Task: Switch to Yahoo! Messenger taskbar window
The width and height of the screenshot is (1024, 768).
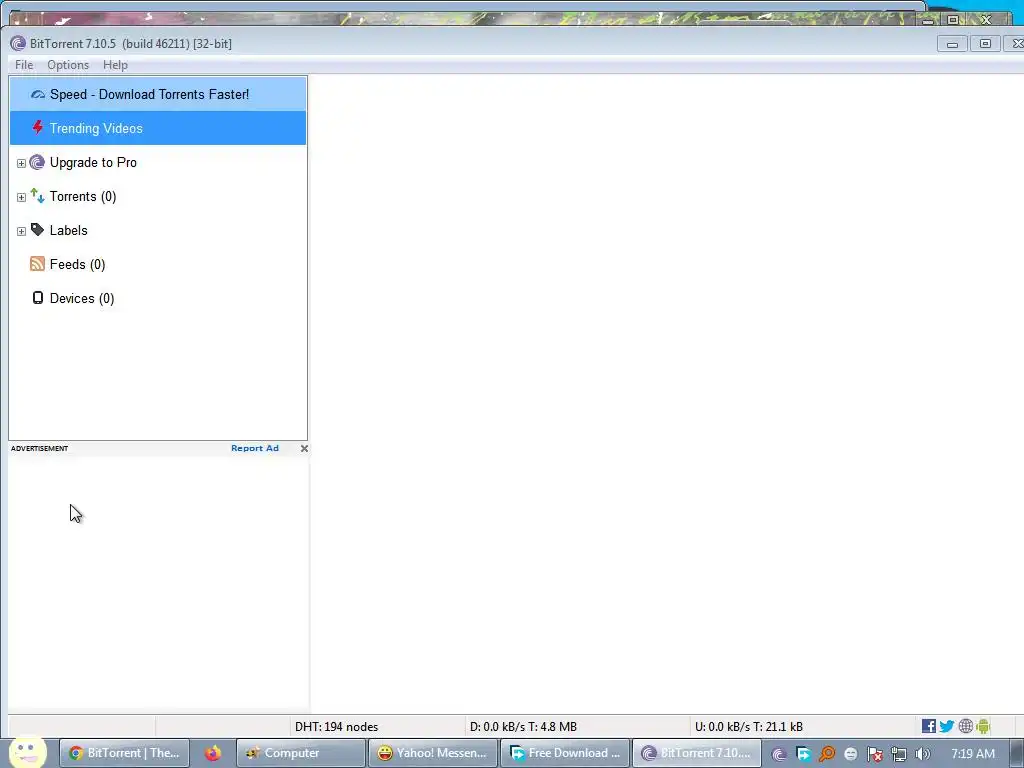Action: point(433,753)
